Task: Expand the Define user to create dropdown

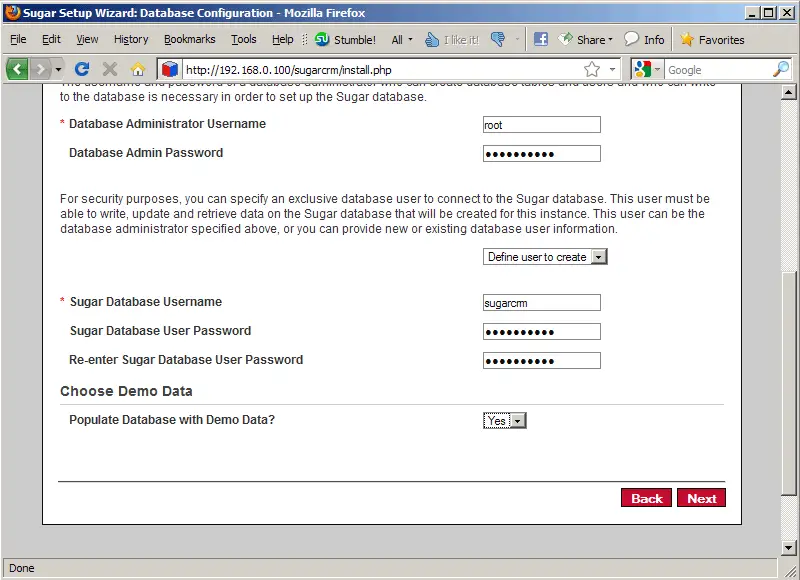Action: [545, 257]
